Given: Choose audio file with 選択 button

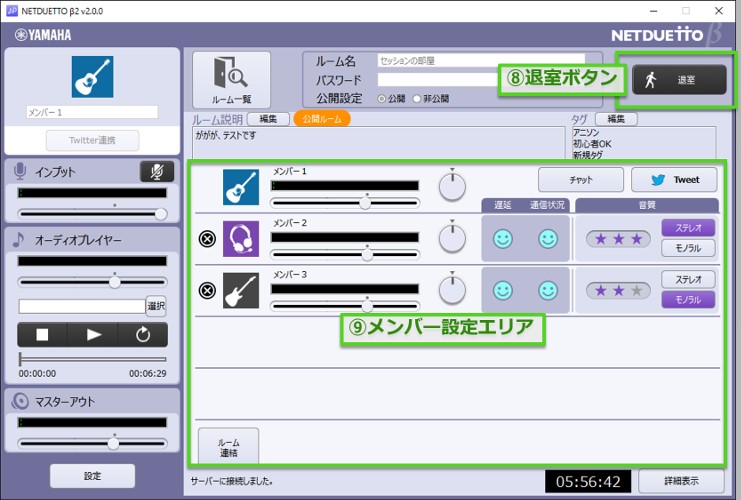Looking at the screenshot, I should pos(156,306).
